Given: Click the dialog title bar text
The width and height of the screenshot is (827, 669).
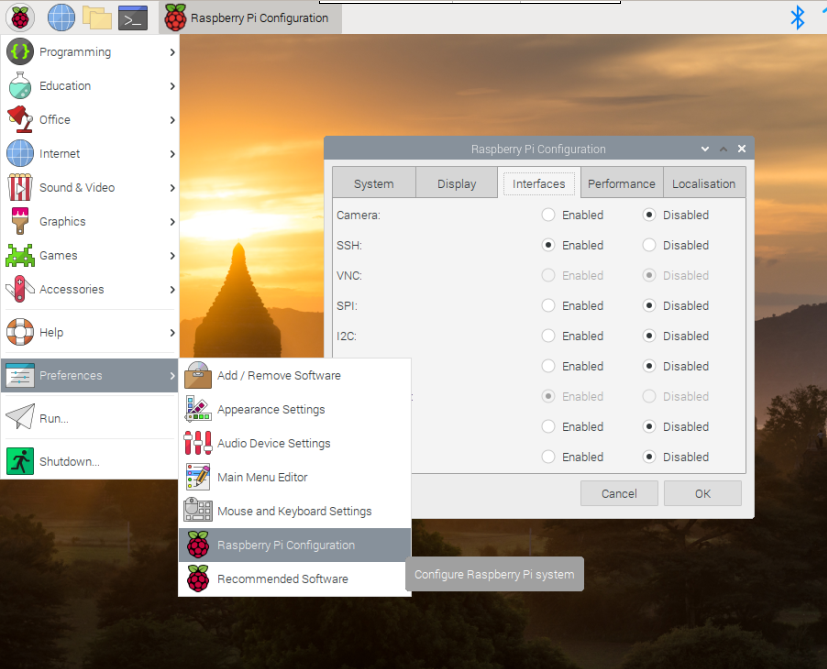Looking at the screenshot, I should 538,149.
